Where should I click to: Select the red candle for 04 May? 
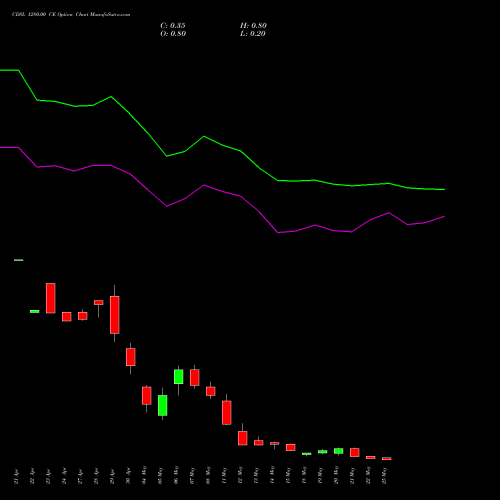pyautogui.click(x=147, y=396)
